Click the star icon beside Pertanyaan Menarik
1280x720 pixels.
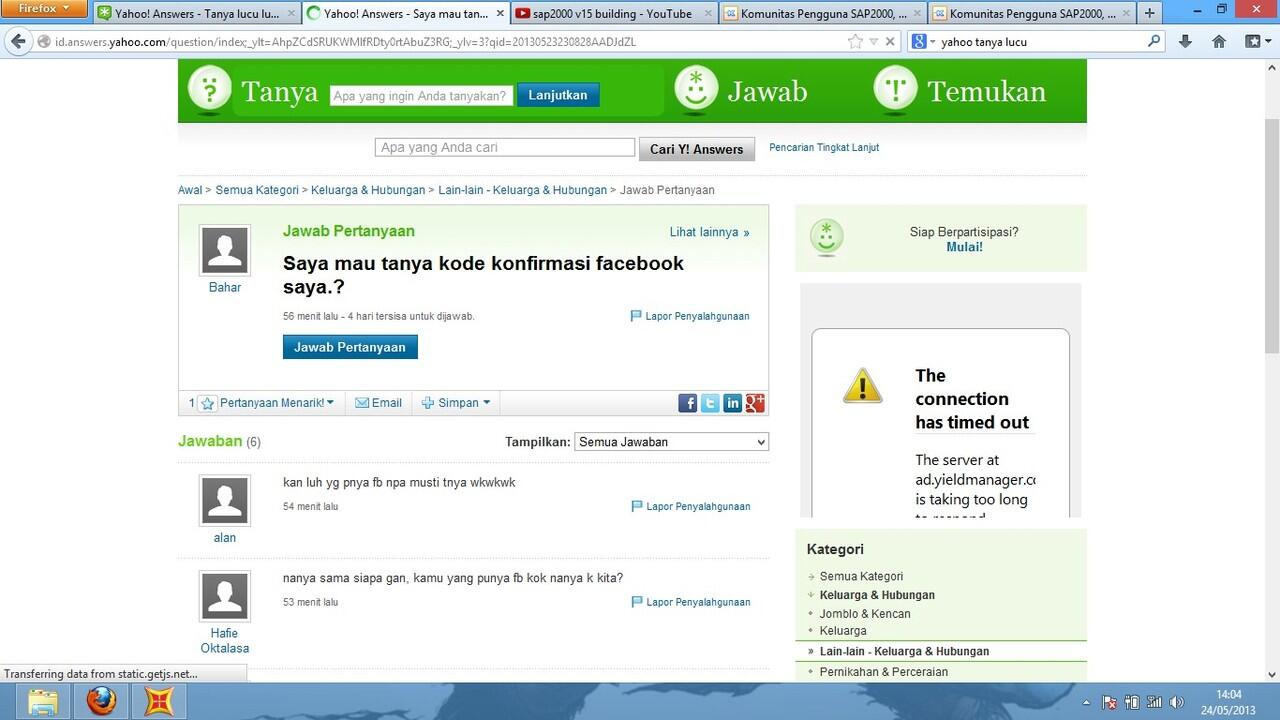tap(207, 404)
